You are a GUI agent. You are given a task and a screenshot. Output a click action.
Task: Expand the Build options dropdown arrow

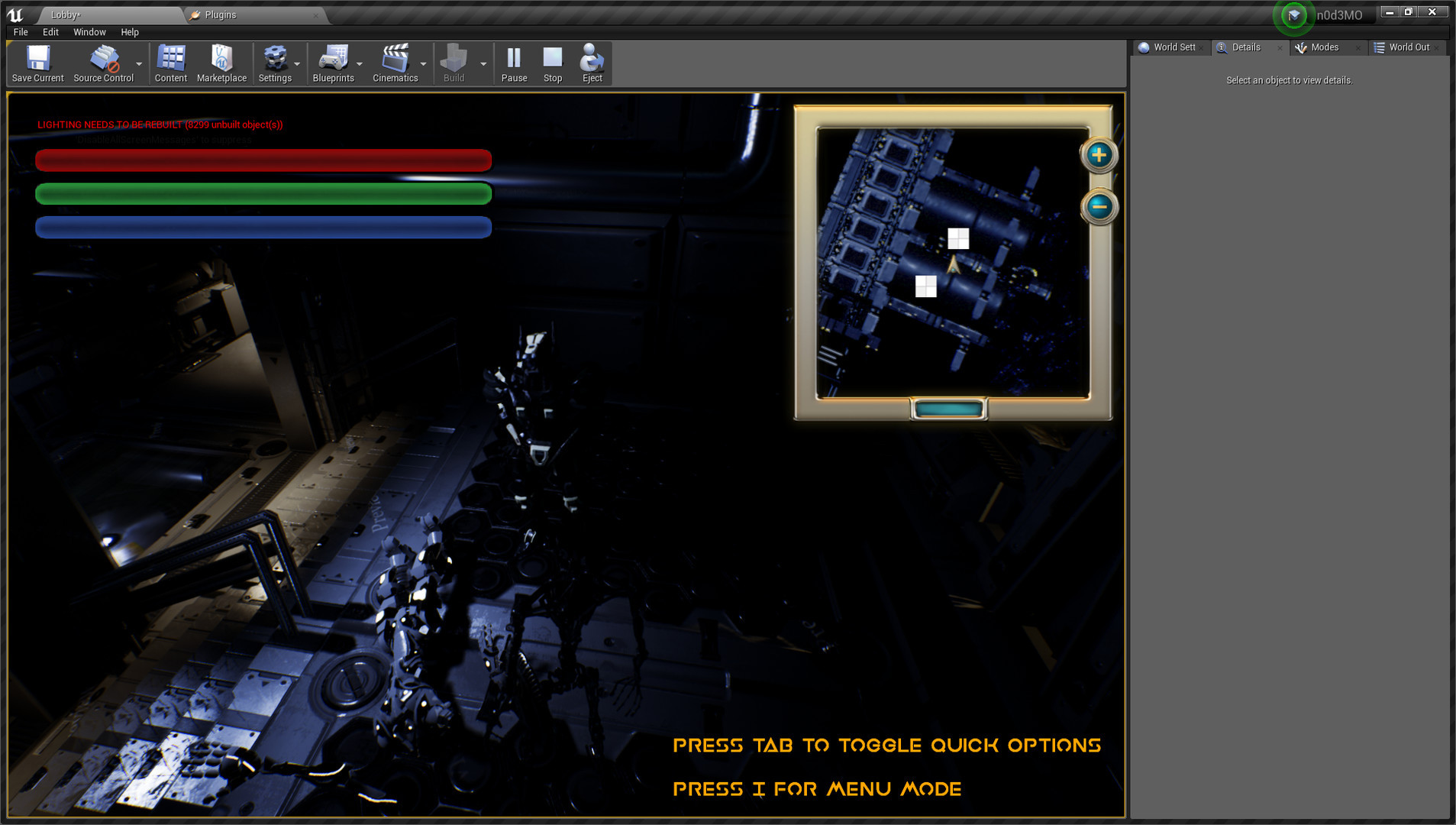click(483, 64)
